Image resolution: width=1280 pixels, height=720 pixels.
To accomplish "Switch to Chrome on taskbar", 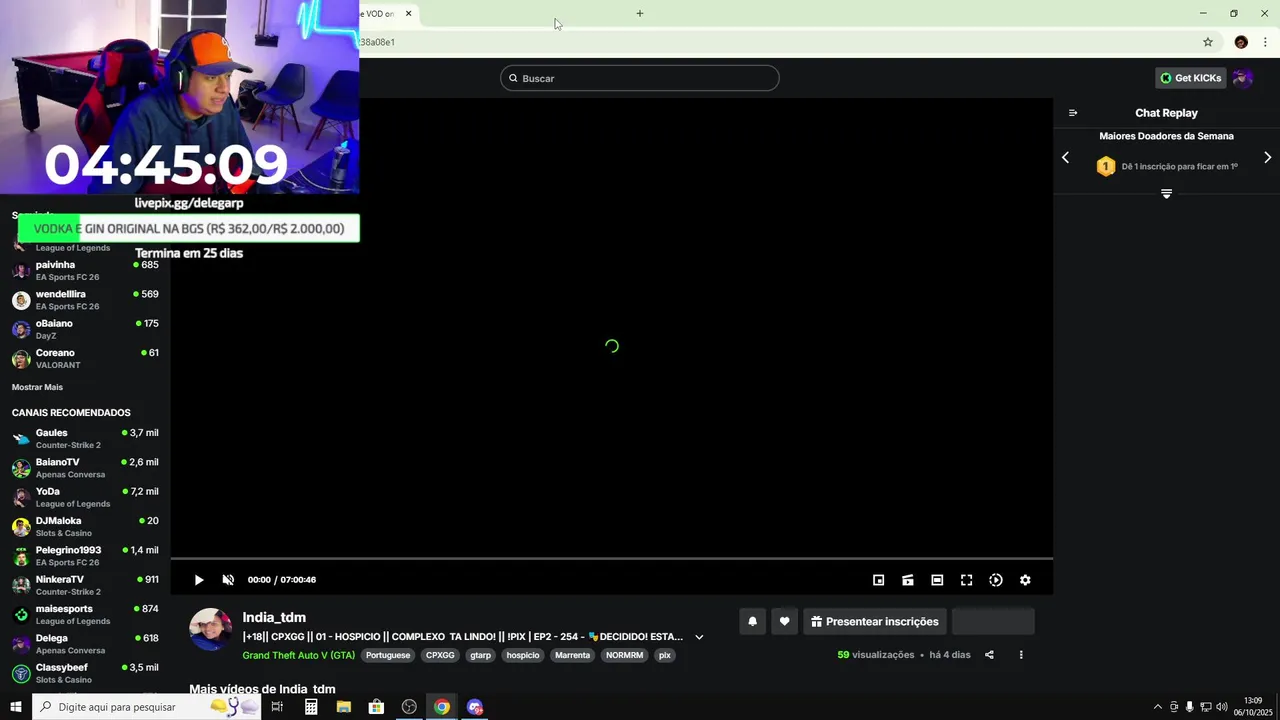I will (442, 707).
